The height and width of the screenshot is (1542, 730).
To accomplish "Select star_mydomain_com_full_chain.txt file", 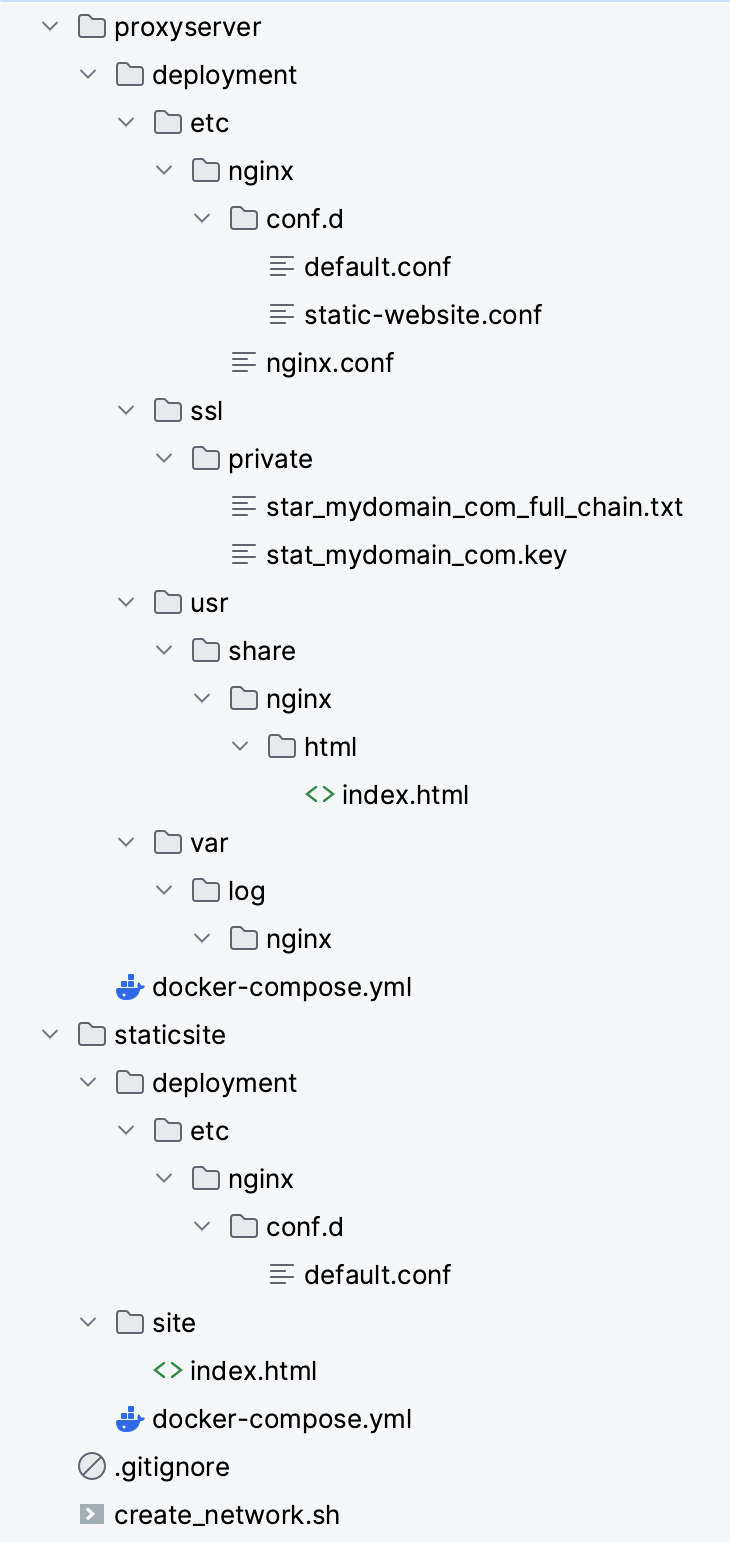I will pyautogui.click(x=474, y=507).
